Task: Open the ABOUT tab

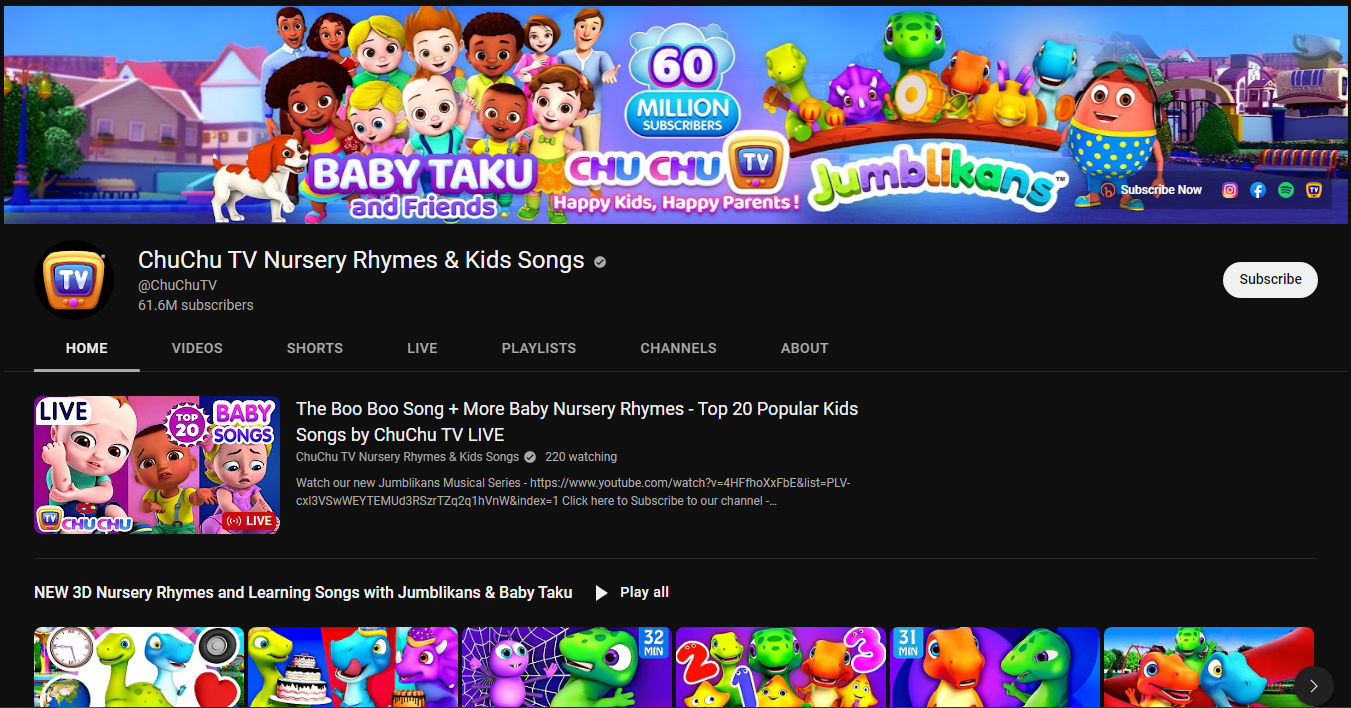Action: pyautogui.click(x=805, y=348)
